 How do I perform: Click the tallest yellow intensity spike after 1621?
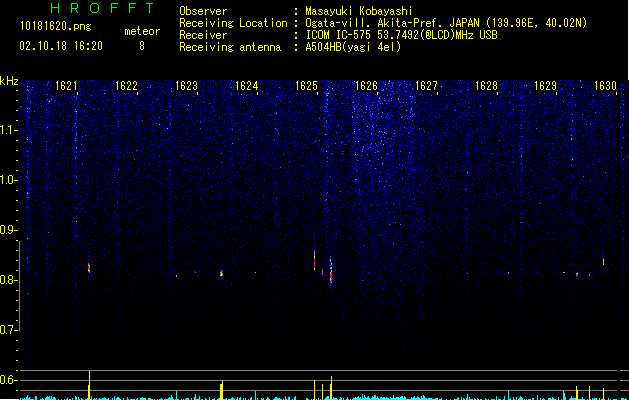click(89, 385)
